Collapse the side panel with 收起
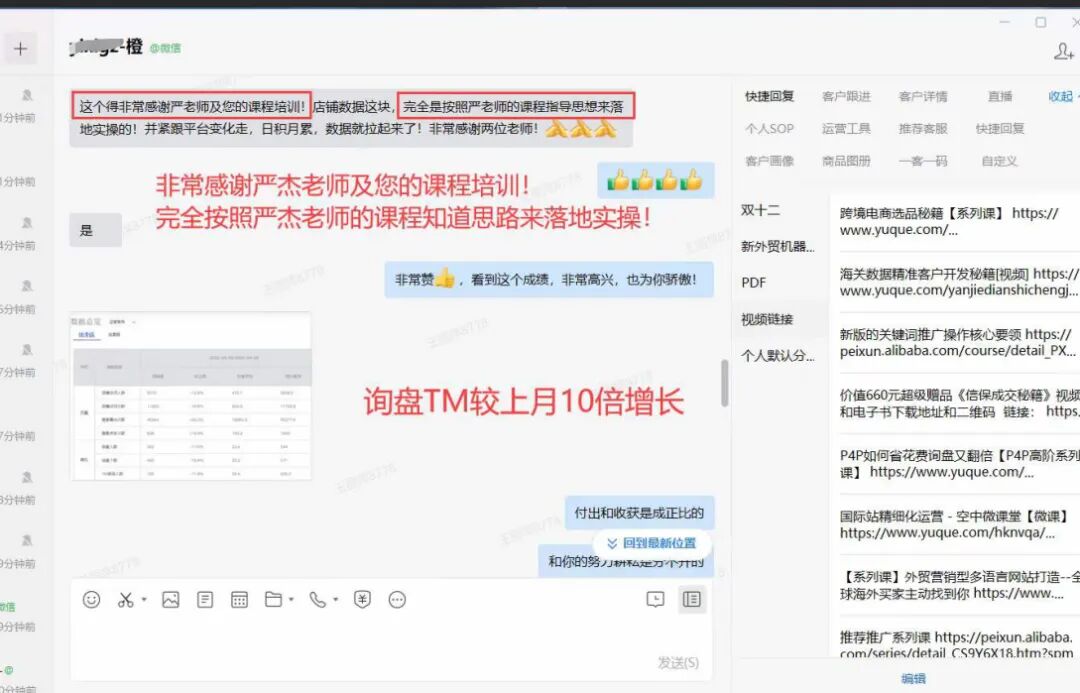1080x693 pixels. [x=1058, y=96]
